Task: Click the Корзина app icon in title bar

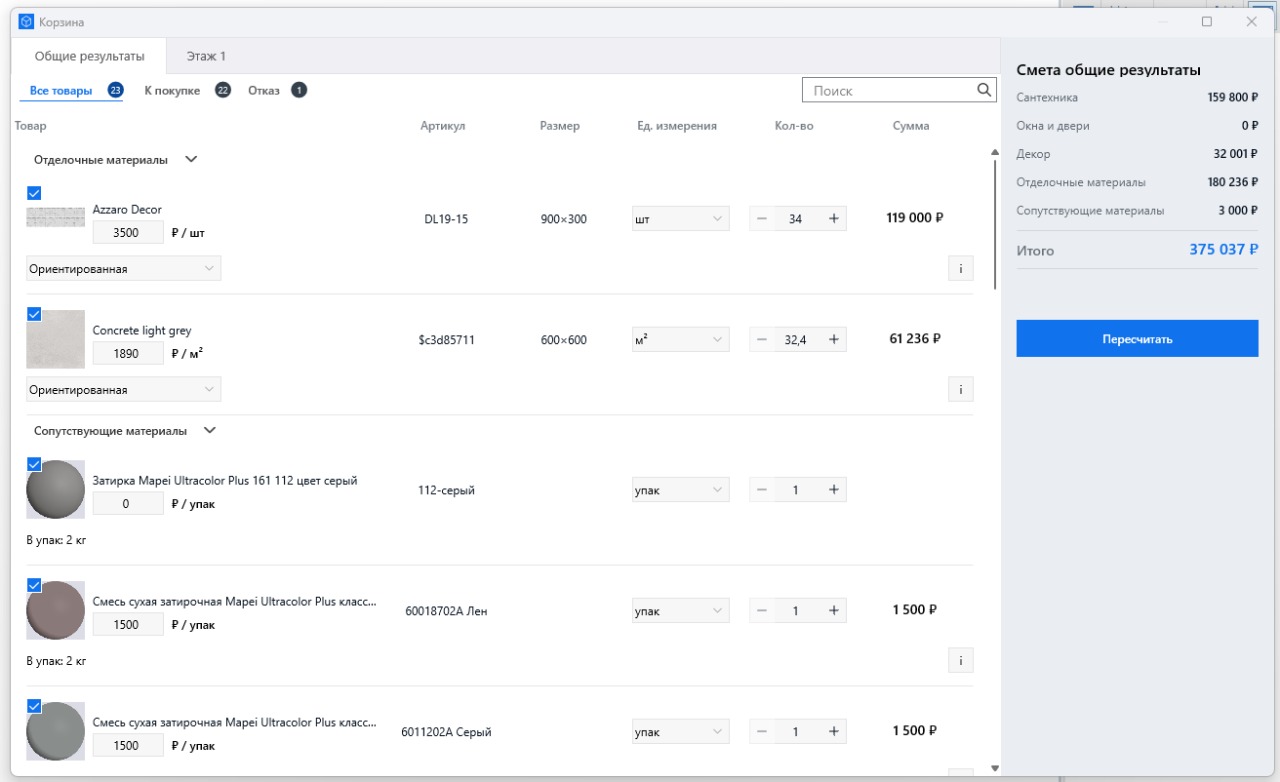Action: [27, 21]
